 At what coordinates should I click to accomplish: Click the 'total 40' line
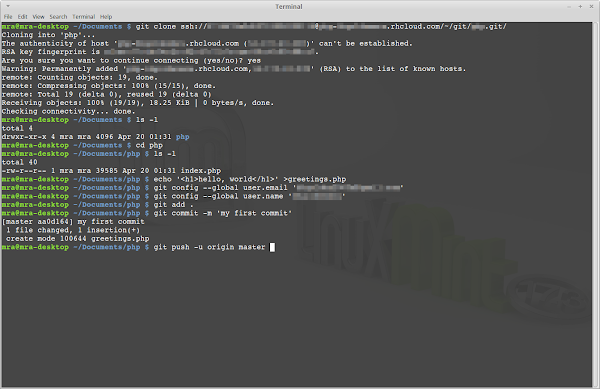pos(20,162)
